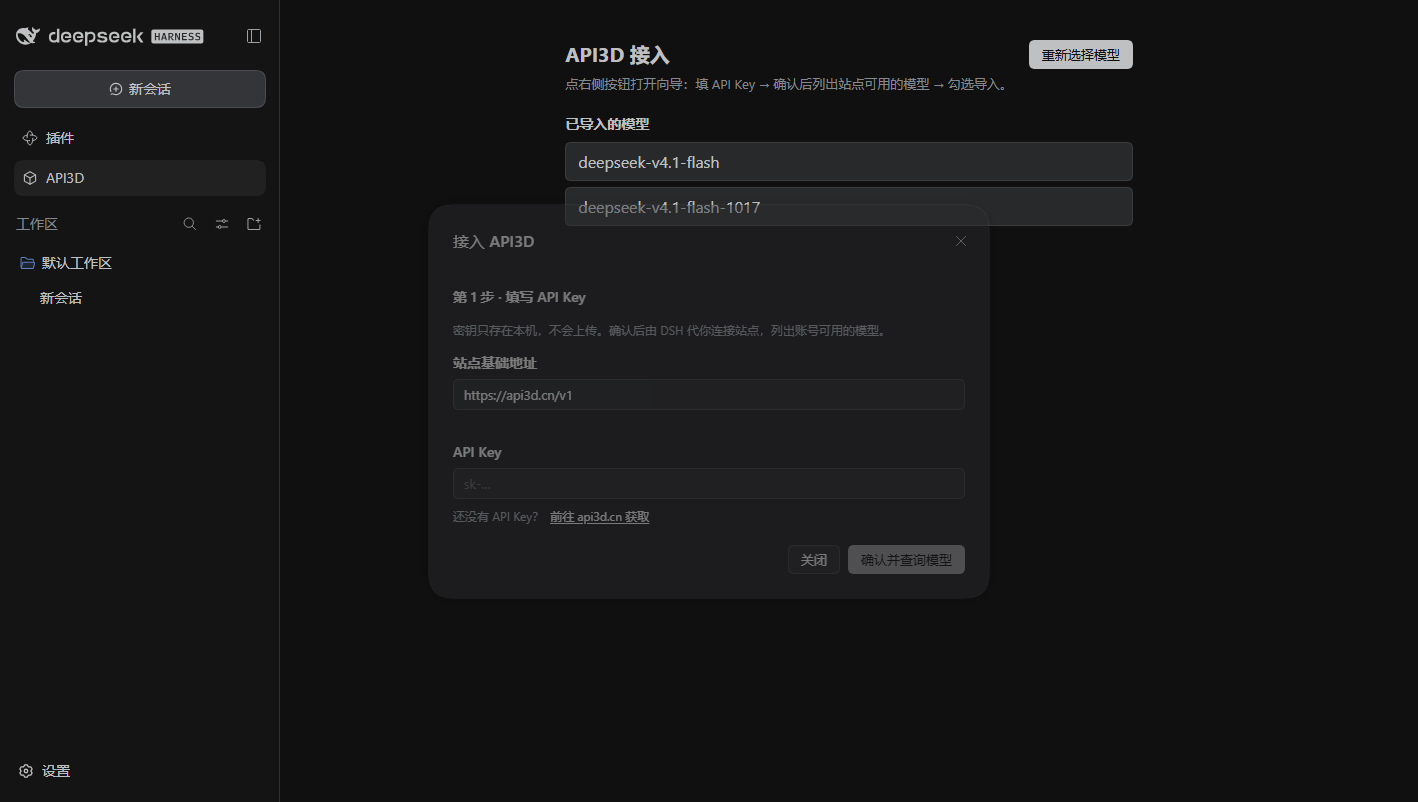Search workspaces with magnifier icon

click(190, 224)
